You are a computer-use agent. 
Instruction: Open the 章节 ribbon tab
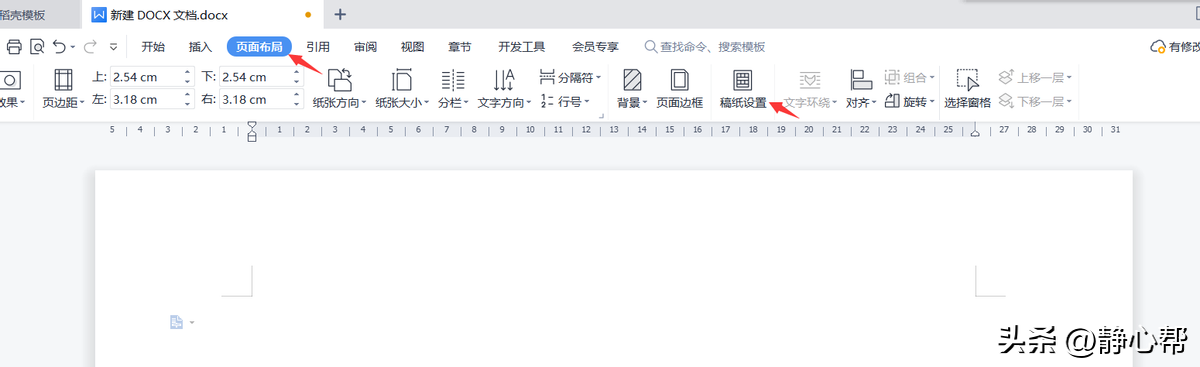coord(459,46)
